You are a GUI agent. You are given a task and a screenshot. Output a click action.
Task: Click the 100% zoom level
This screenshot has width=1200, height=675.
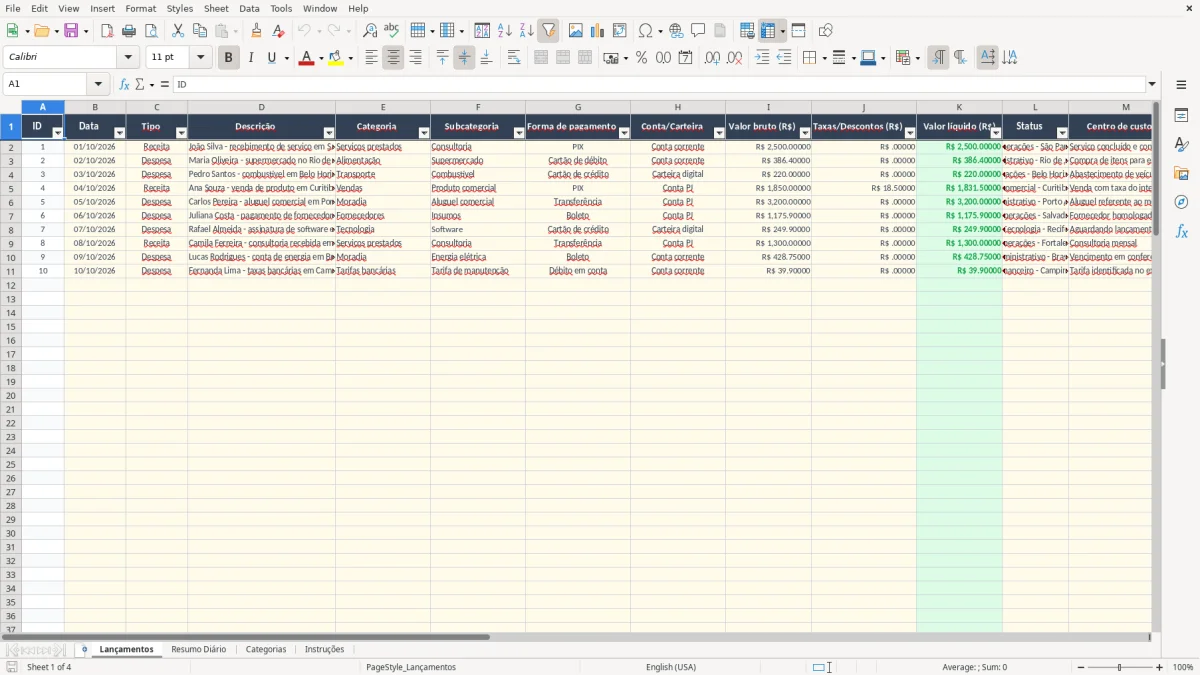point(1183,667)
